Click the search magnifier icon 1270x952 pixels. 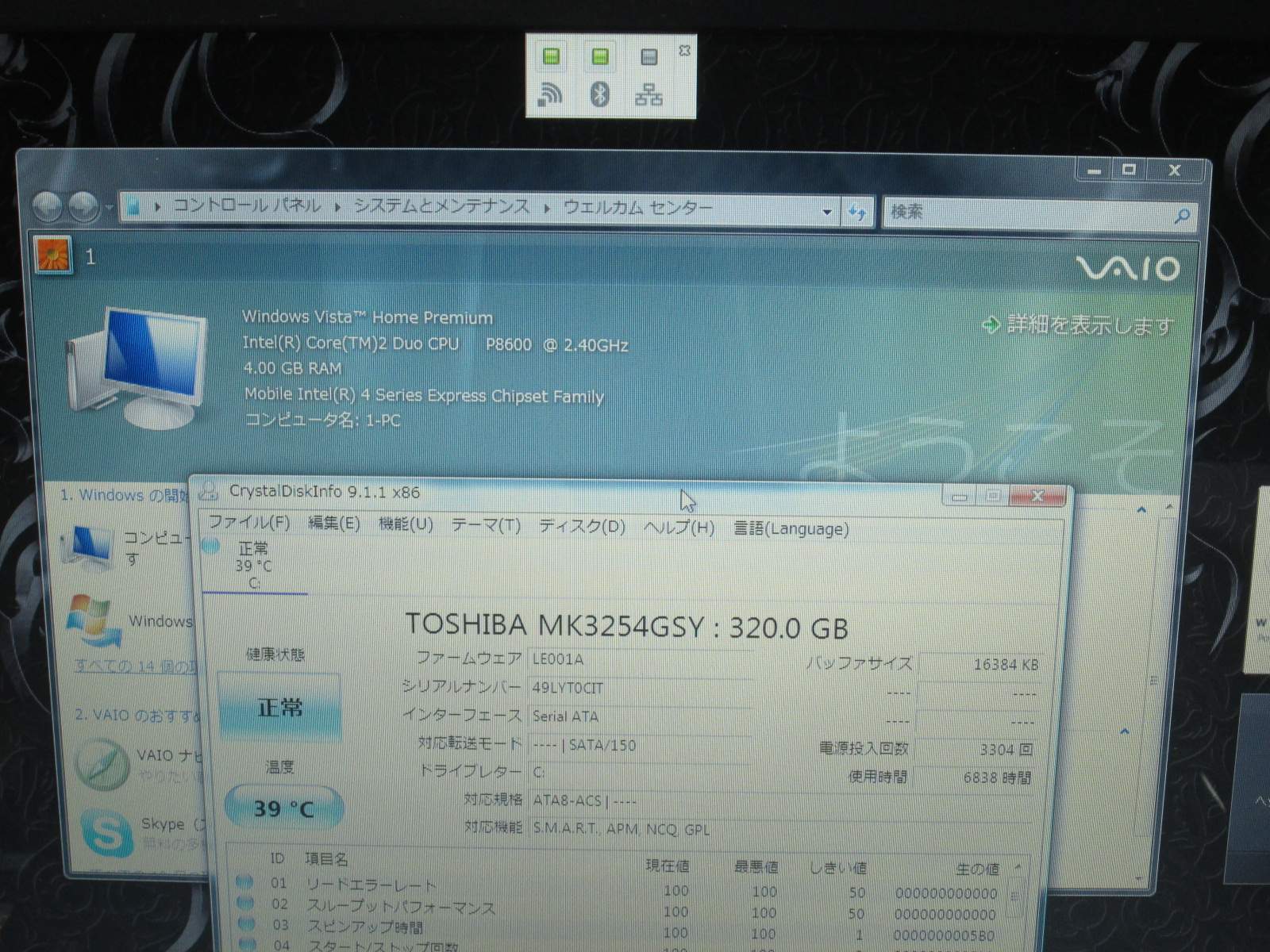[1182, 214]
